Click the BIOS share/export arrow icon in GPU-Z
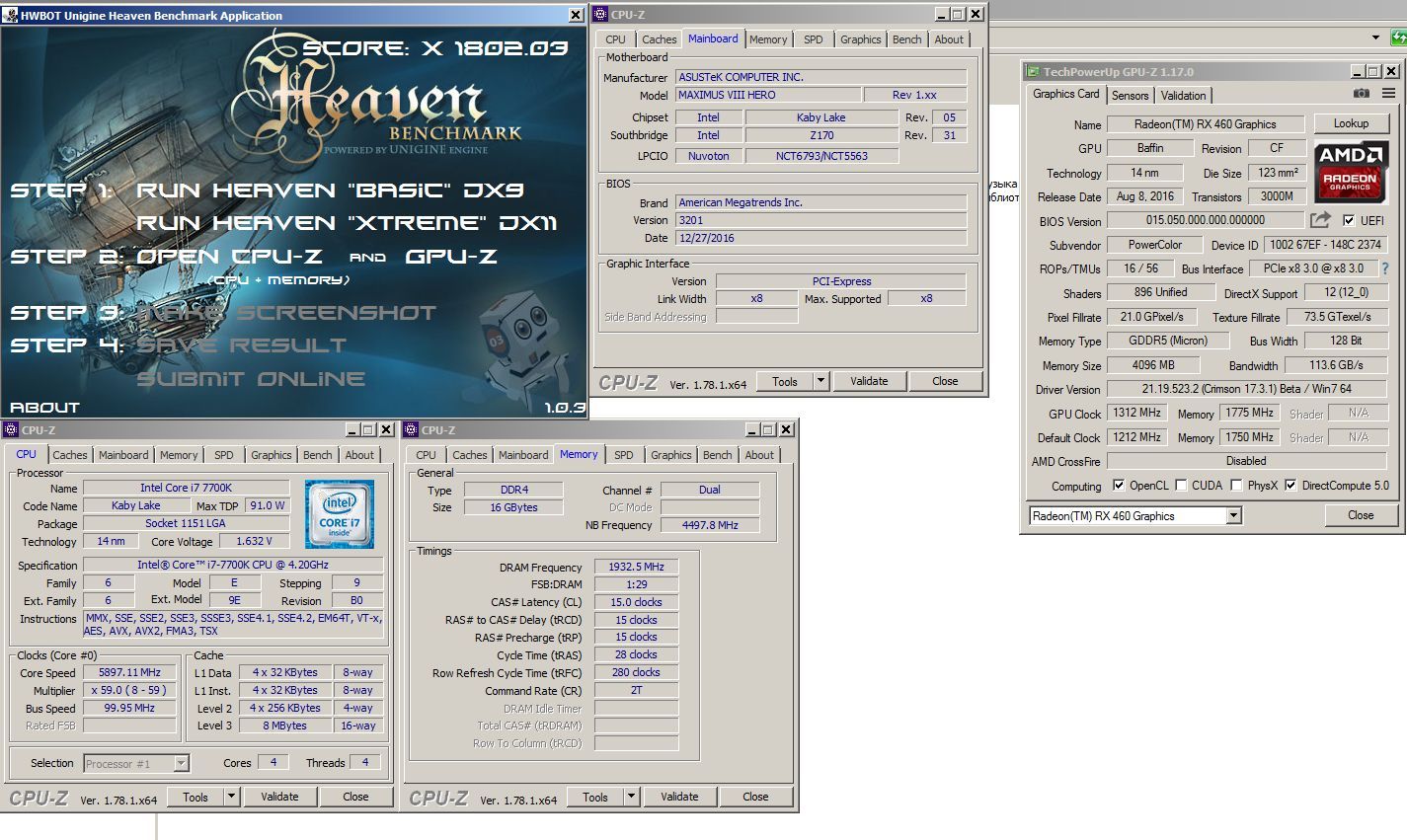1407x840 pixels. pyautogui.click(x=1320, y=220)
